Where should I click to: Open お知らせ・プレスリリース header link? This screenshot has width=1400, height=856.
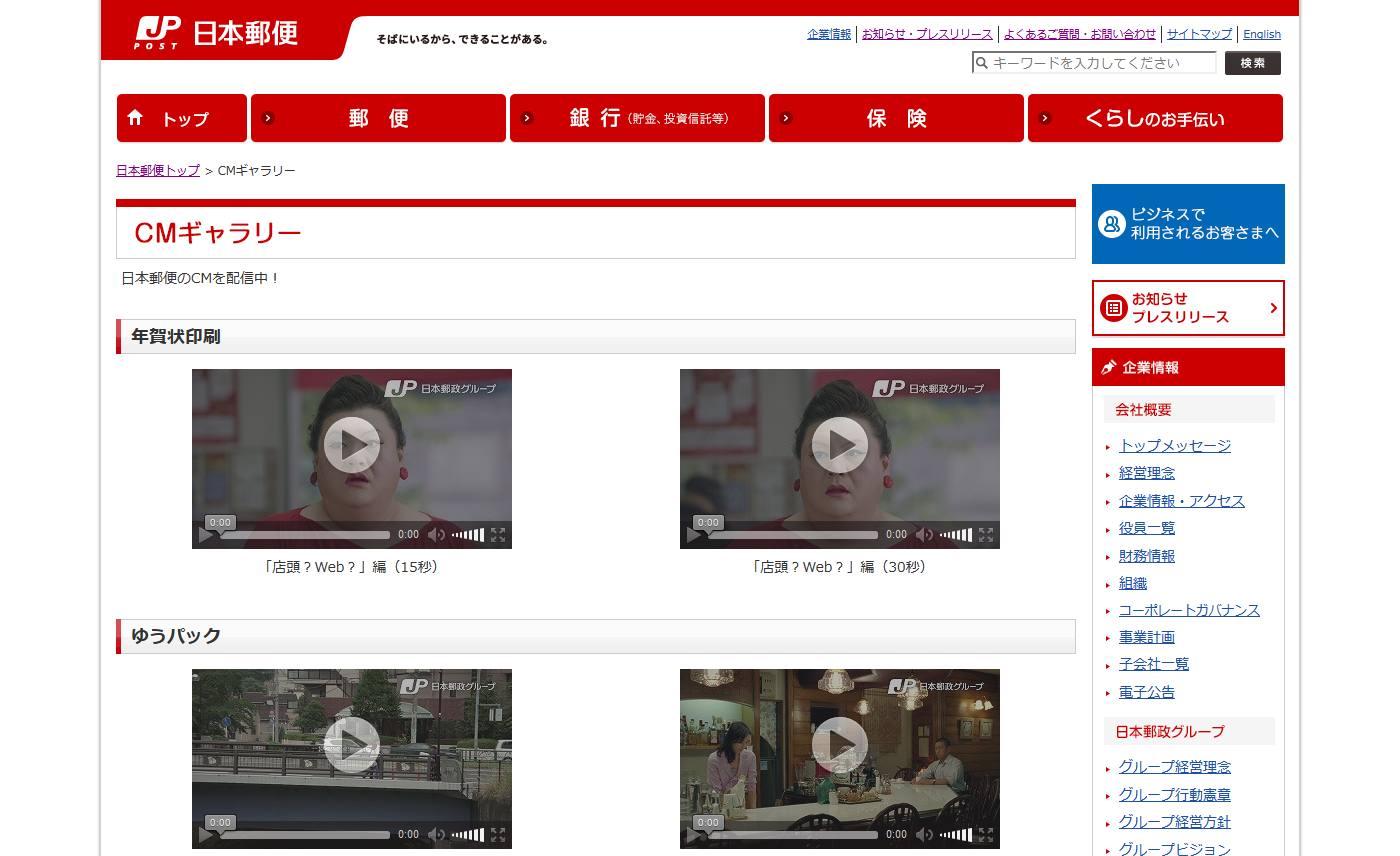tap(927, 34)
